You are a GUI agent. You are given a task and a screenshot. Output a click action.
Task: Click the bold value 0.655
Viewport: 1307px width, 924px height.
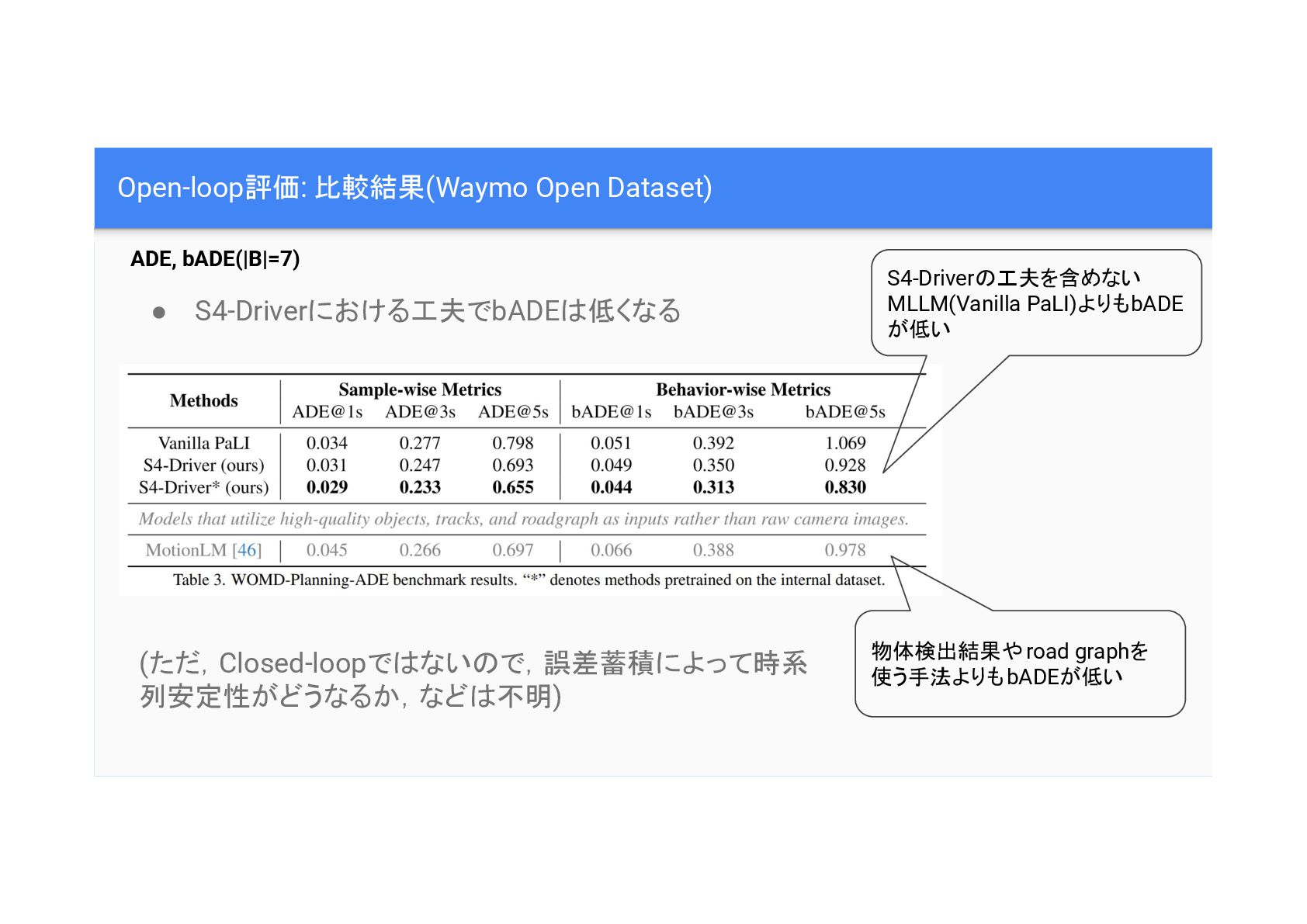(513, 487)
